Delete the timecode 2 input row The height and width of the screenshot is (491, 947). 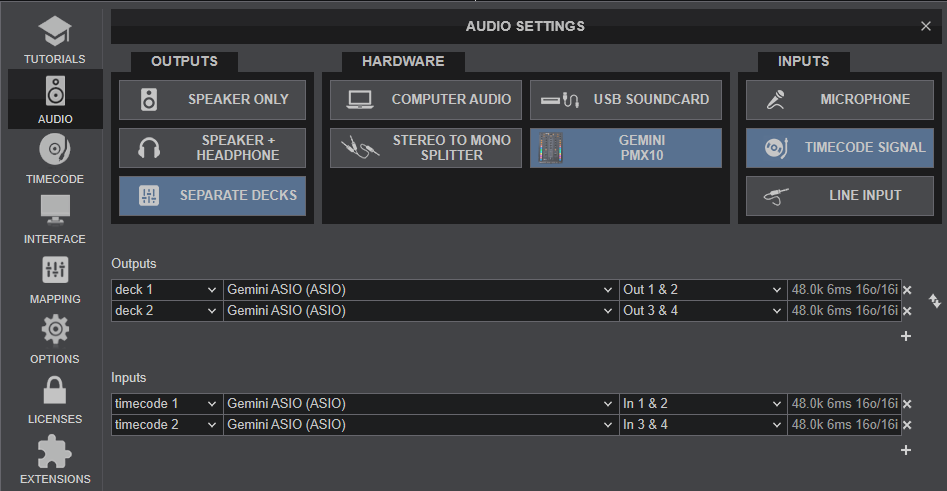[x=907, y=425]
